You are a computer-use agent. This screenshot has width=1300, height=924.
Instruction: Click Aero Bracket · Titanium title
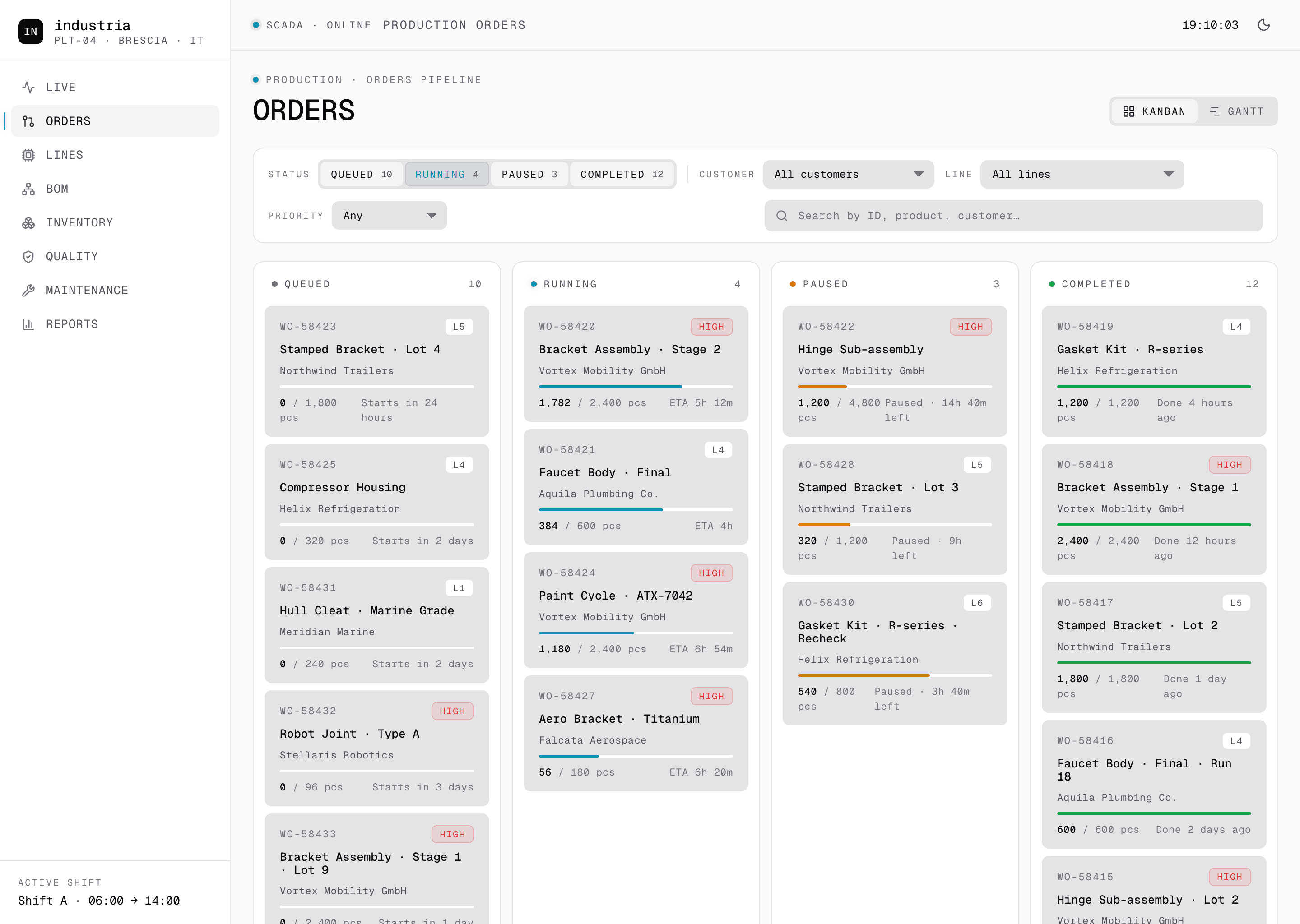(x=619, y=719)
